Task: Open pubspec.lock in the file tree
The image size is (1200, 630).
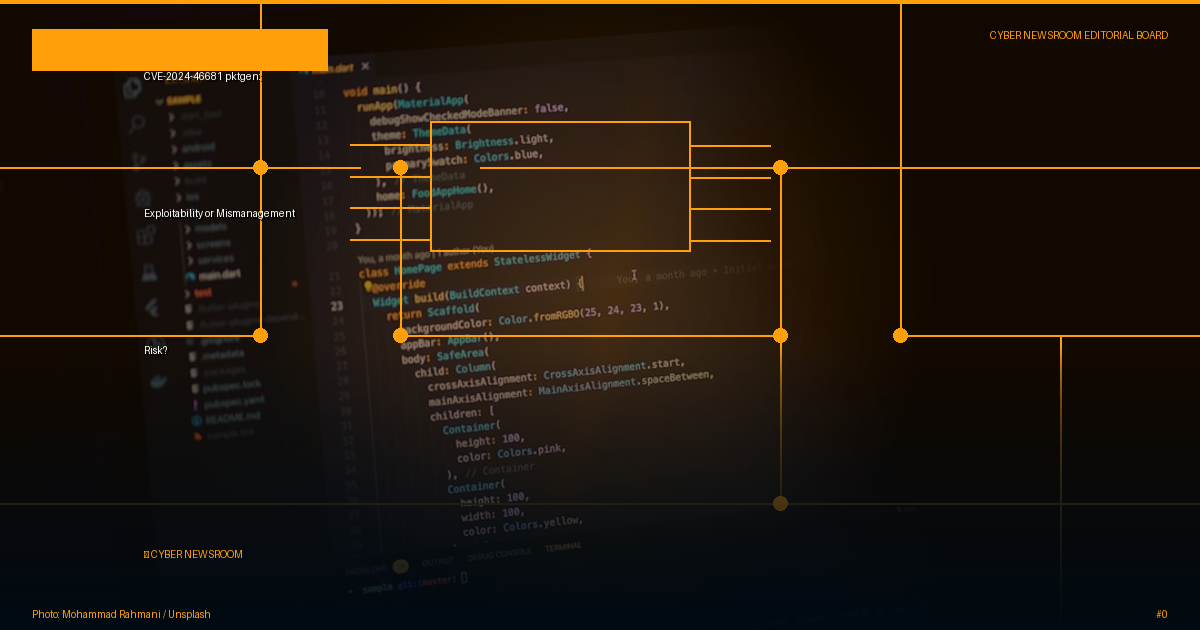Action: point(225,384)
